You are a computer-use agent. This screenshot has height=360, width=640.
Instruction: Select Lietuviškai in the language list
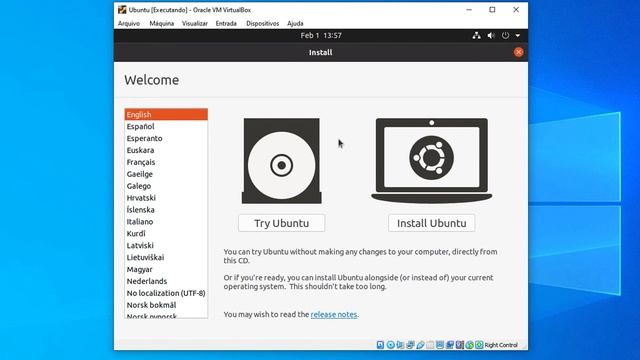pos(166,257)
